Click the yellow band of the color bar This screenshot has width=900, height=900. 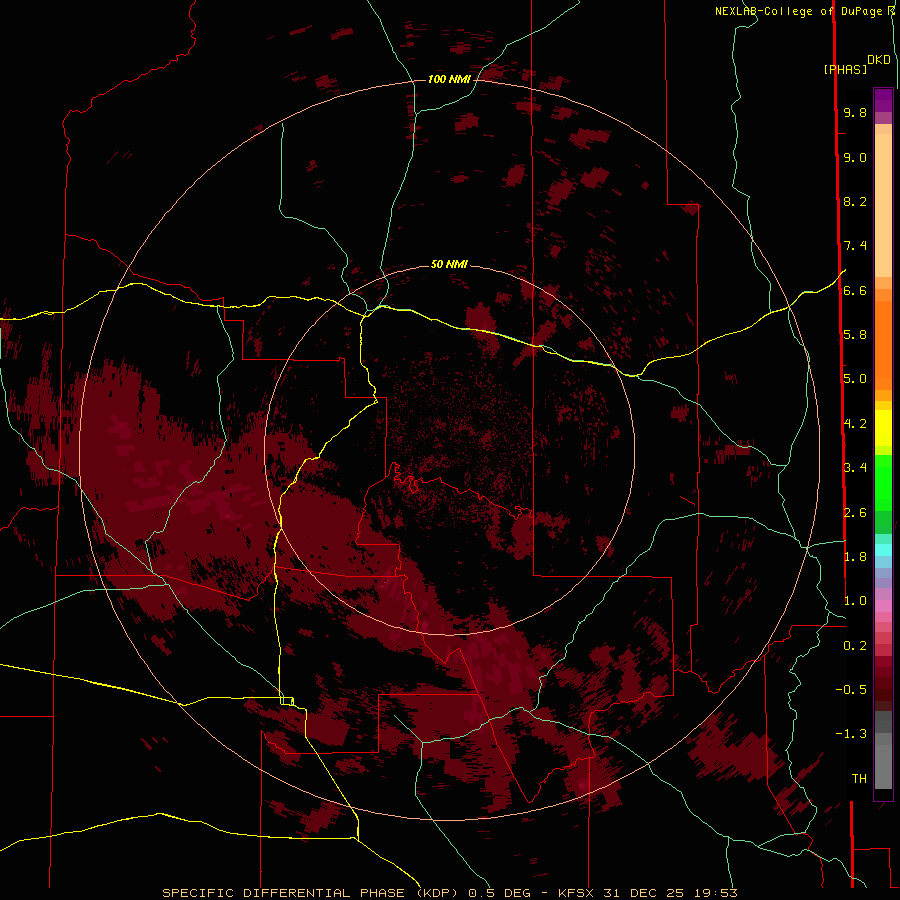tap(883, 428)
